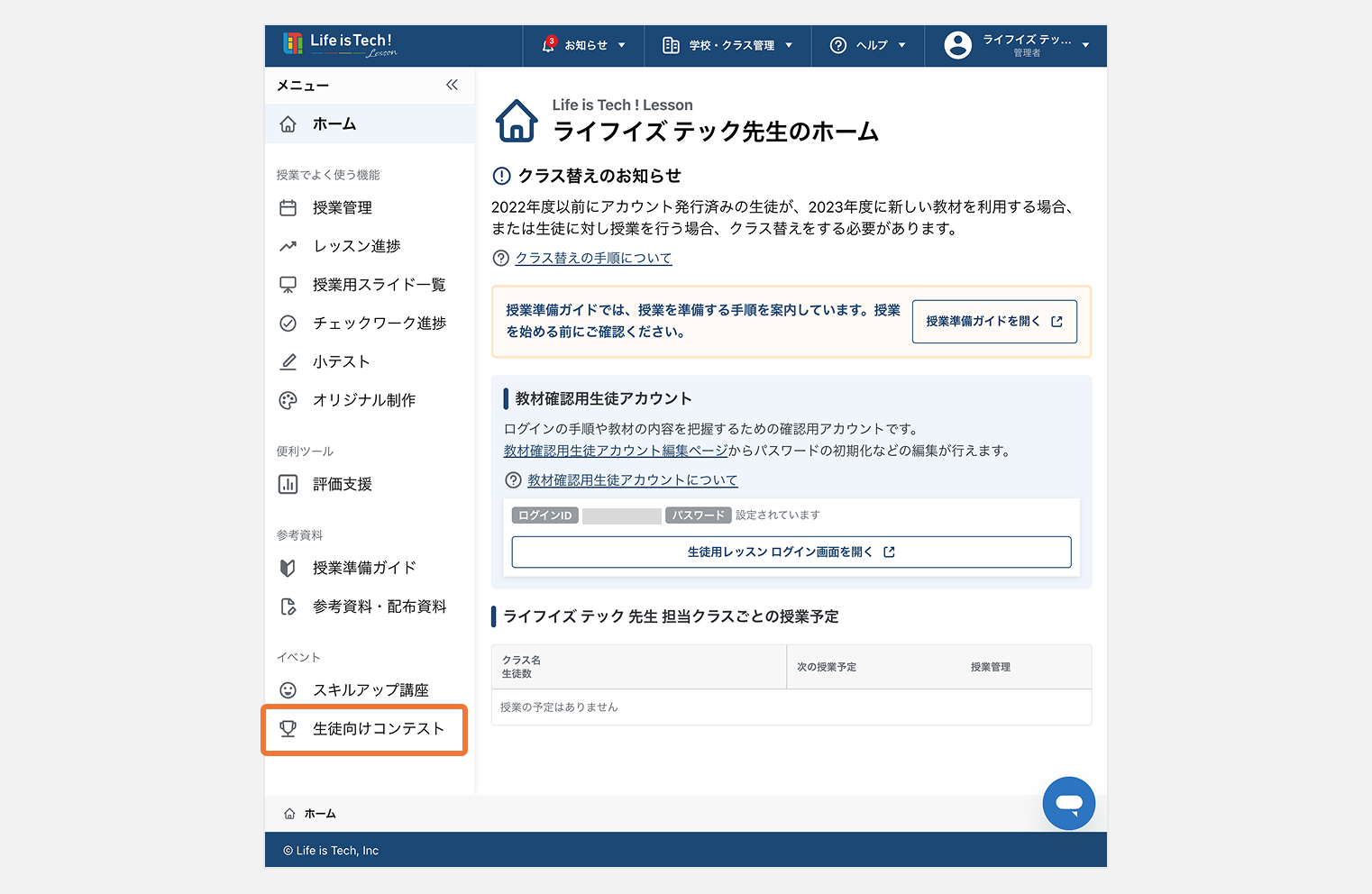Click the Life is Tech! Lesson logo
Screen dimensions: 1372x894
click(340, 44)
